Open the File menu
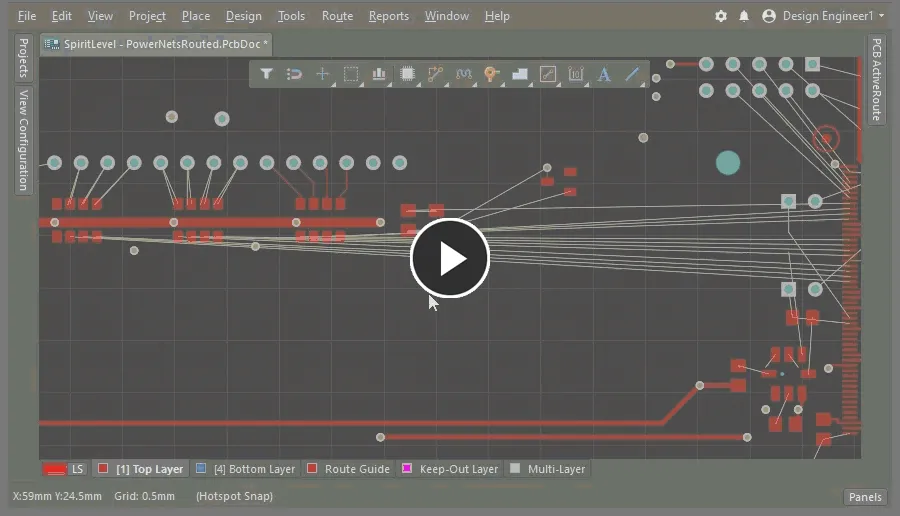 coord(27,16)
